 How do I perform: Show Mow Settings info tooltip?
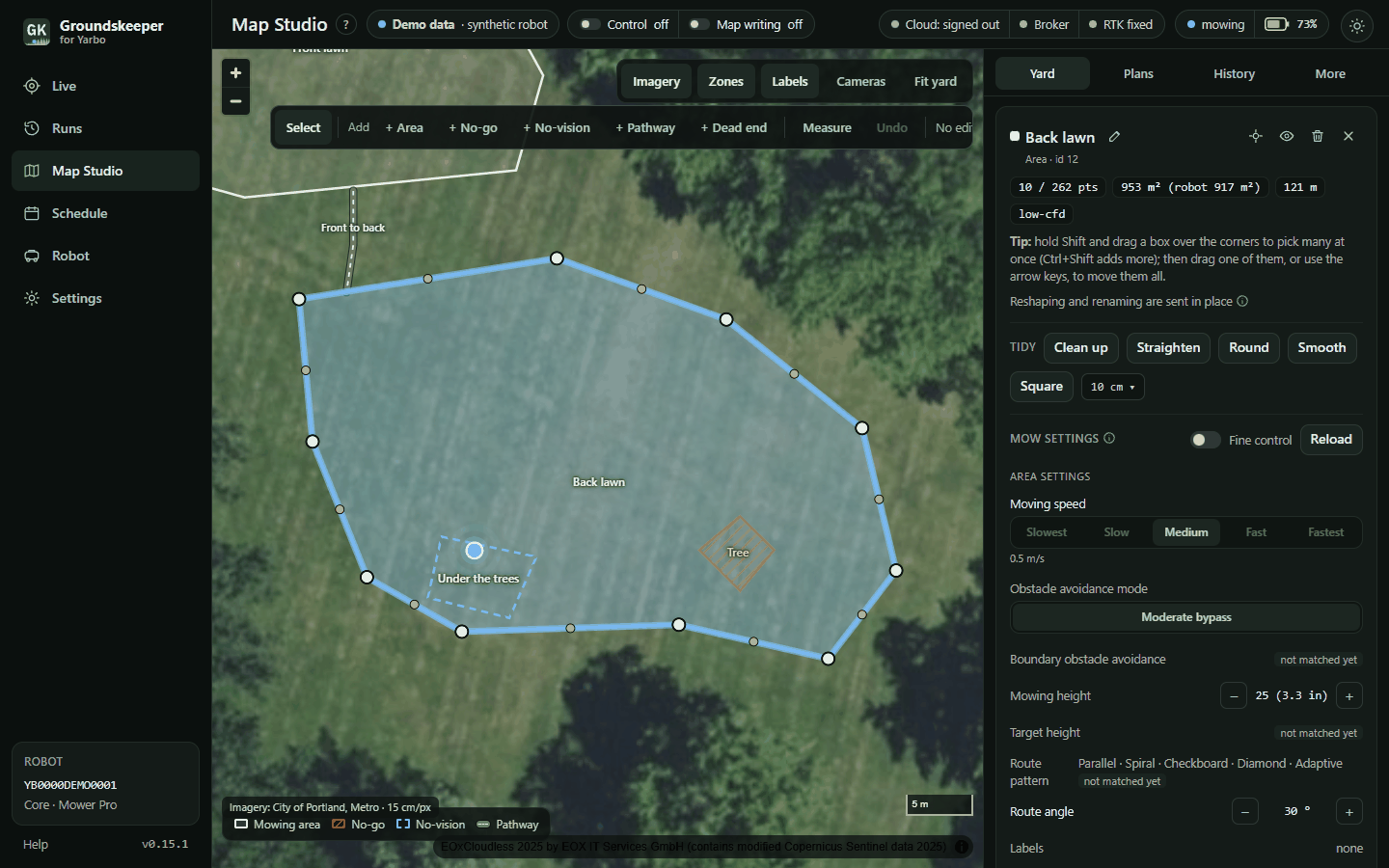pos(1109,438)
